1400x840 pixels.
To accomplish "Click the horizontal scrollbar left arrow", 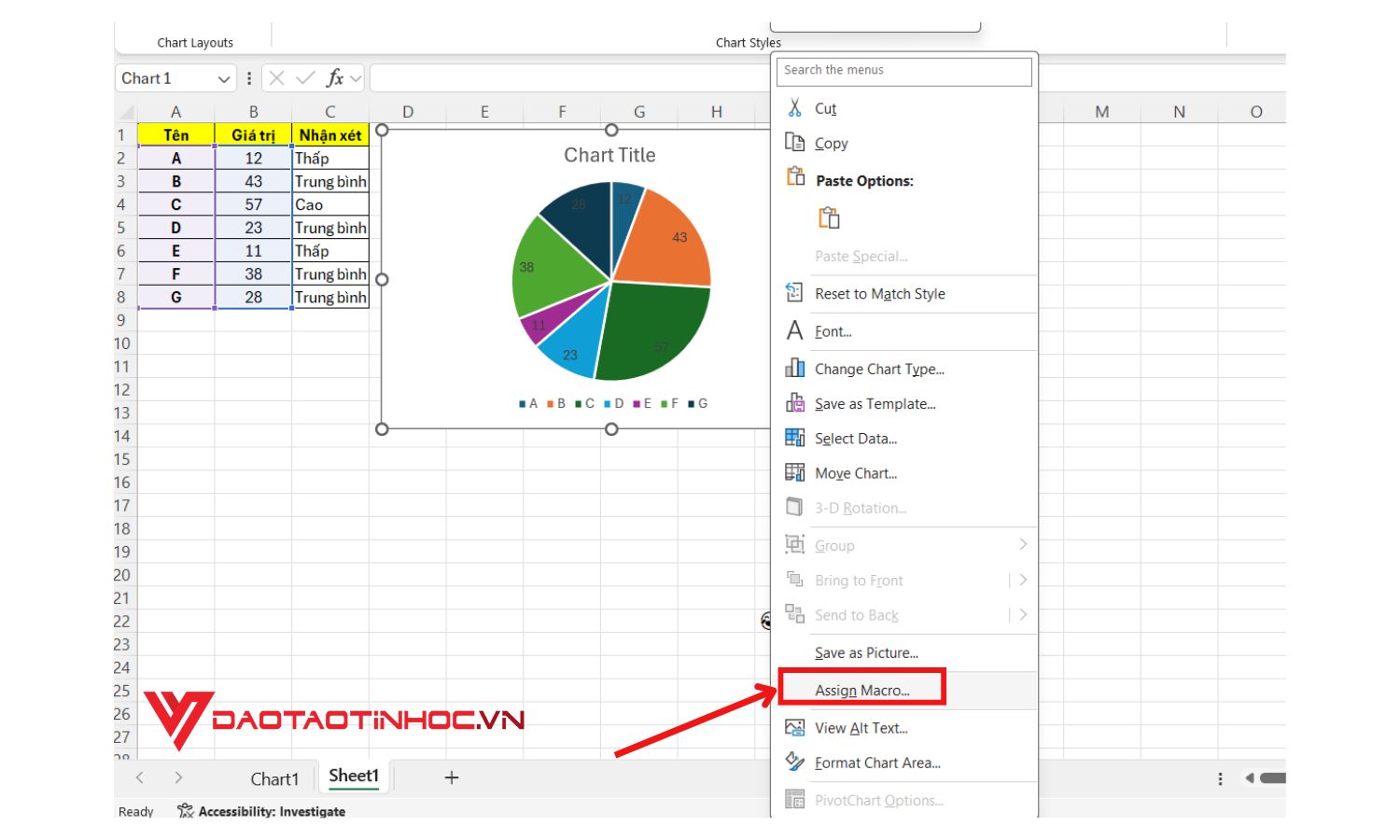I will click(x=1249, y=777).
